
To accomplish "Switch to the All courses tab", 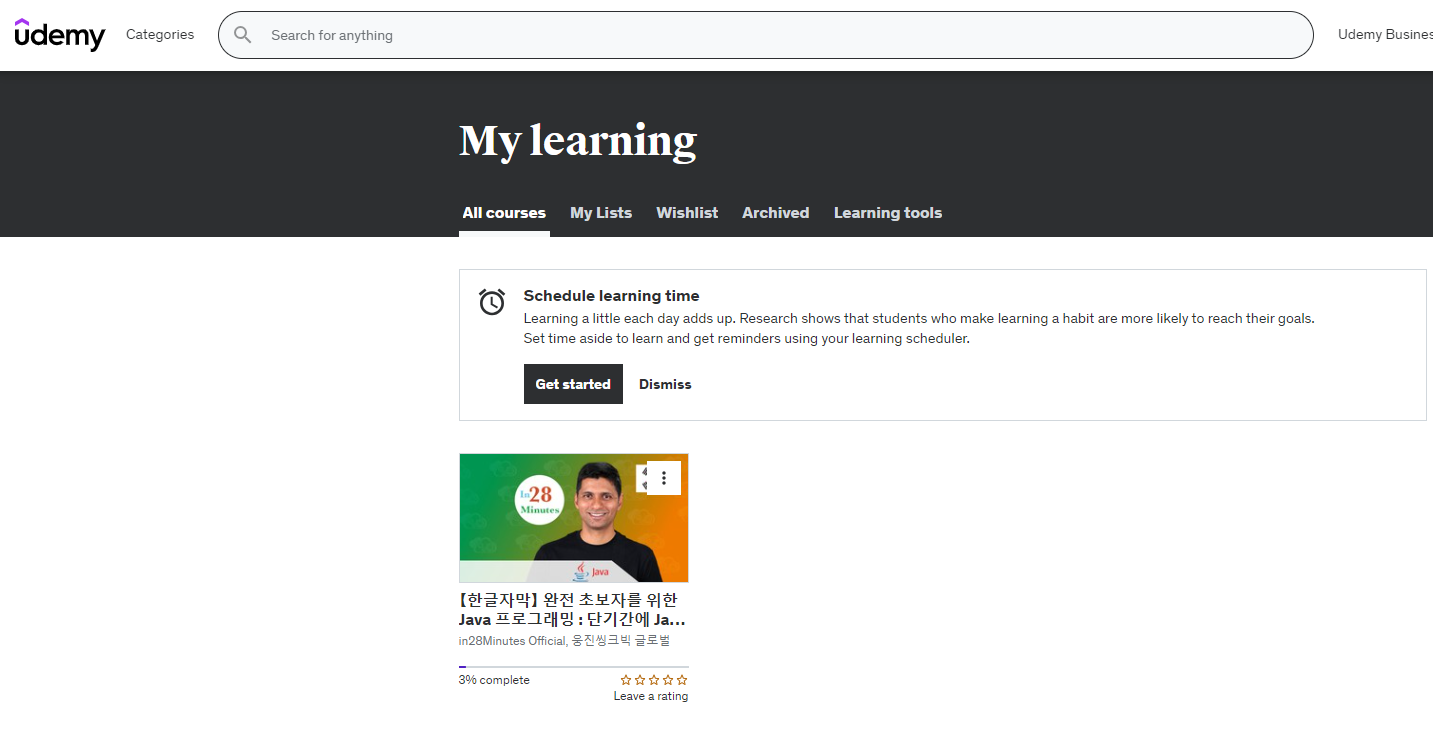I will [x=504, y=213].
